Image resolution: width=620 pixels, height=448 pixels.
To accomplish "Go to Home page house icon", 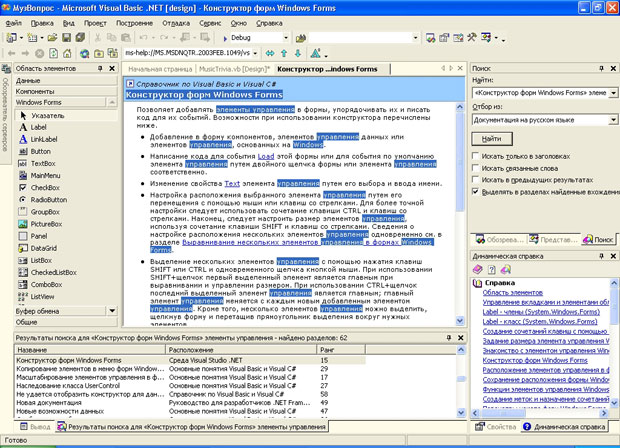I will (x=67, y=53).
